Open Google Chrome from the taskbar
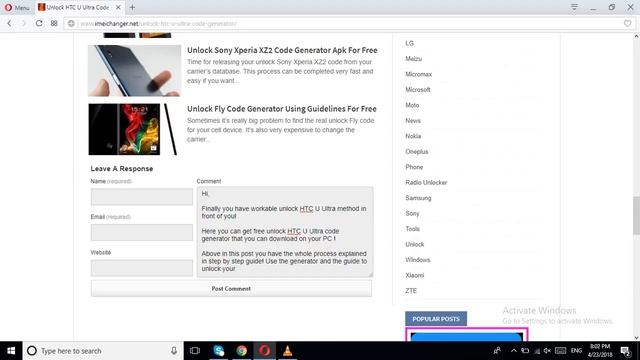The image size is (640, 360). 242,351
